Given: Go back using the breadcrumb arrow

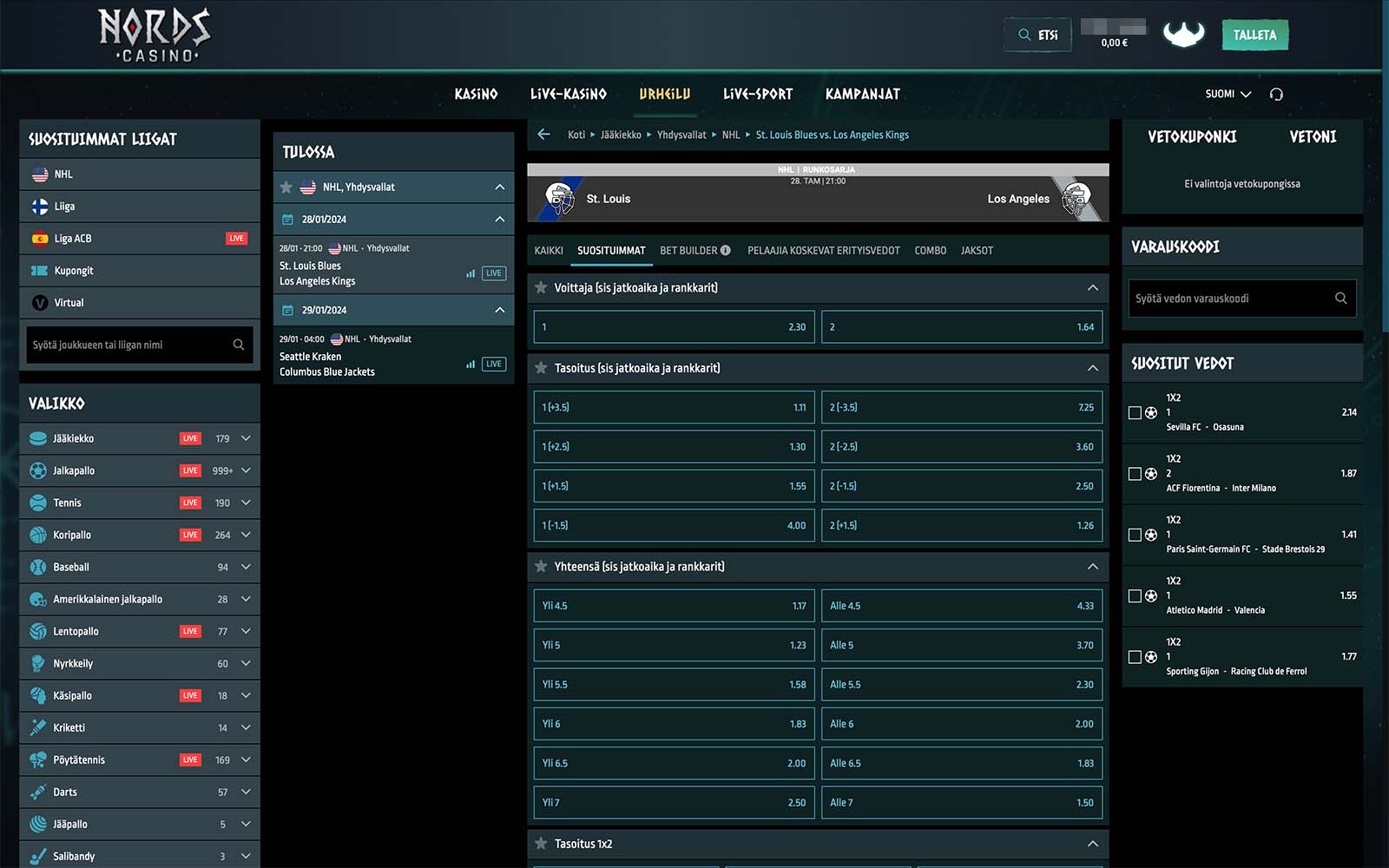Looking at the screenshot, I should coord(544,135).
